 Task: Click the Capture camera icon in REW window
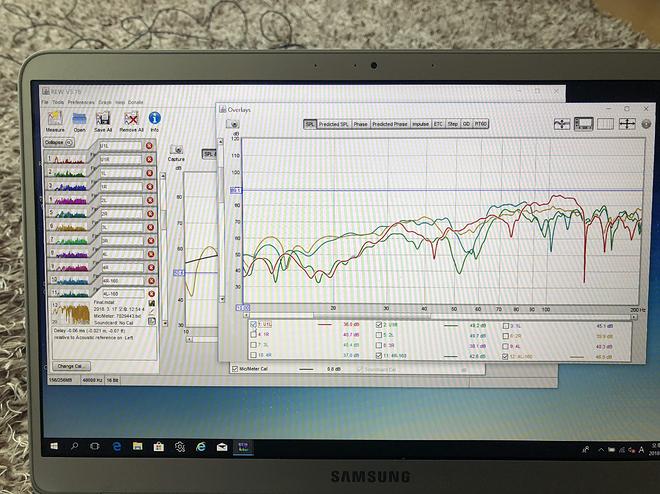[x=176, y=149]
